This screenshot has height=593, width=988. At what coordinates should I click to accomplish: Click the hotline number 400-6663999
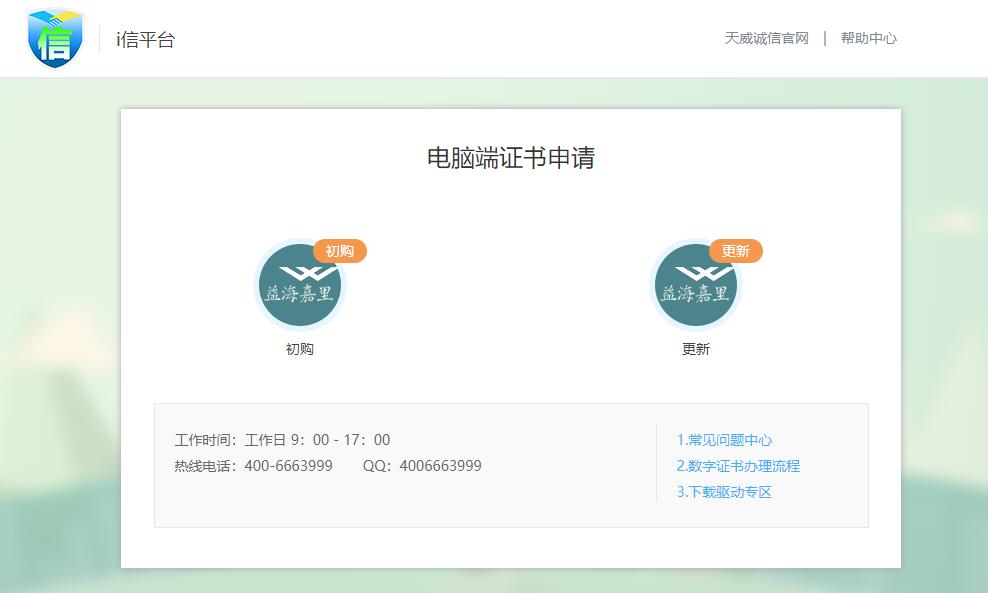tap(288, 466)
